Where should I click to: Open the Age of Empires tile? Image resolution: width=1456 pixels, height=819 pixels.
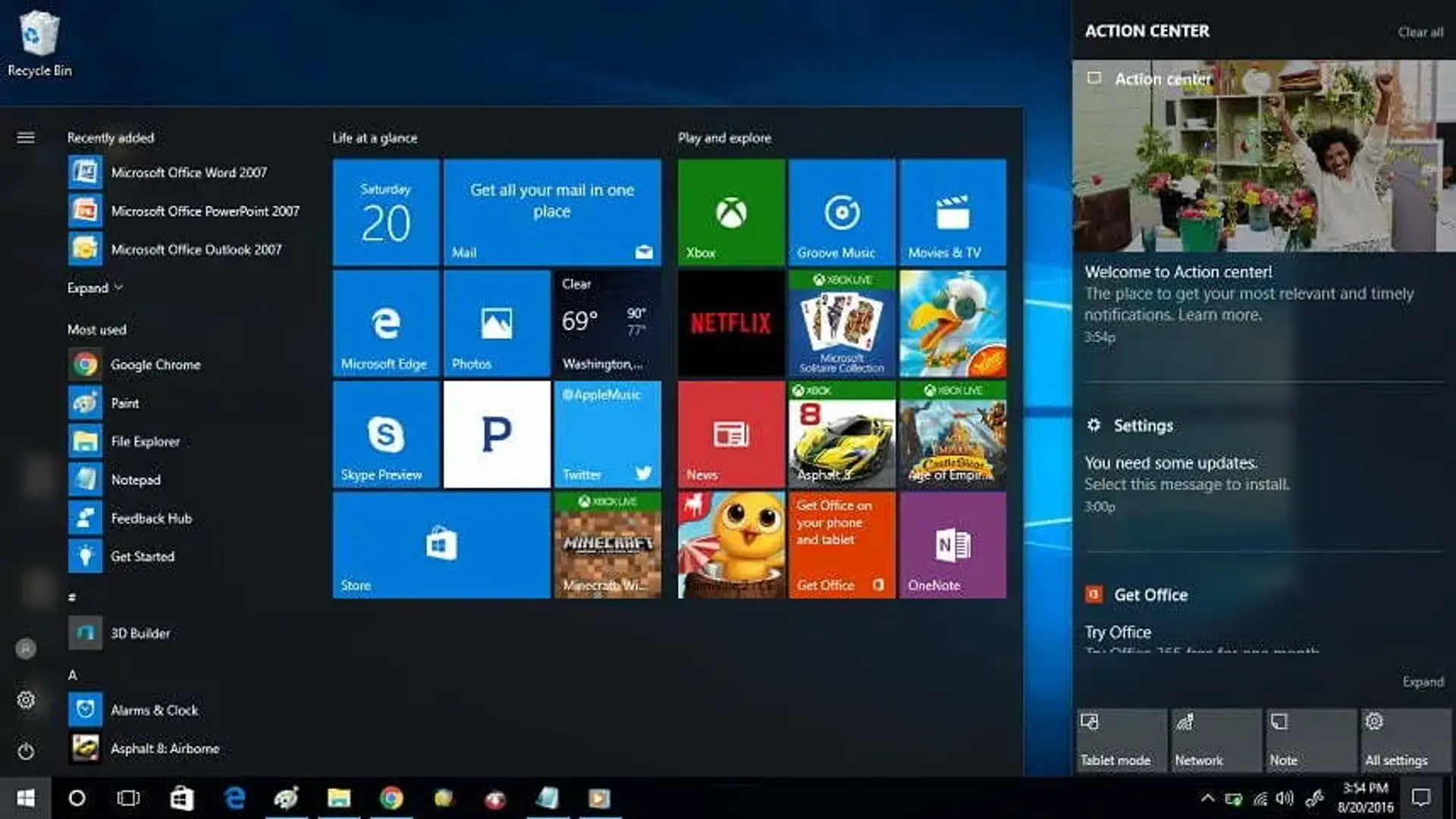click(952, 434)
